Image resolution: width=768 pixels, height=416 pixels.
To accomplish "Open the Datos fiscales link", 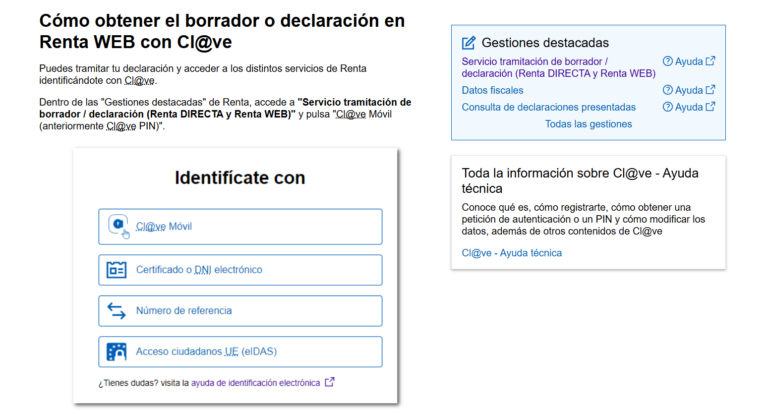I will click(492, 90).
